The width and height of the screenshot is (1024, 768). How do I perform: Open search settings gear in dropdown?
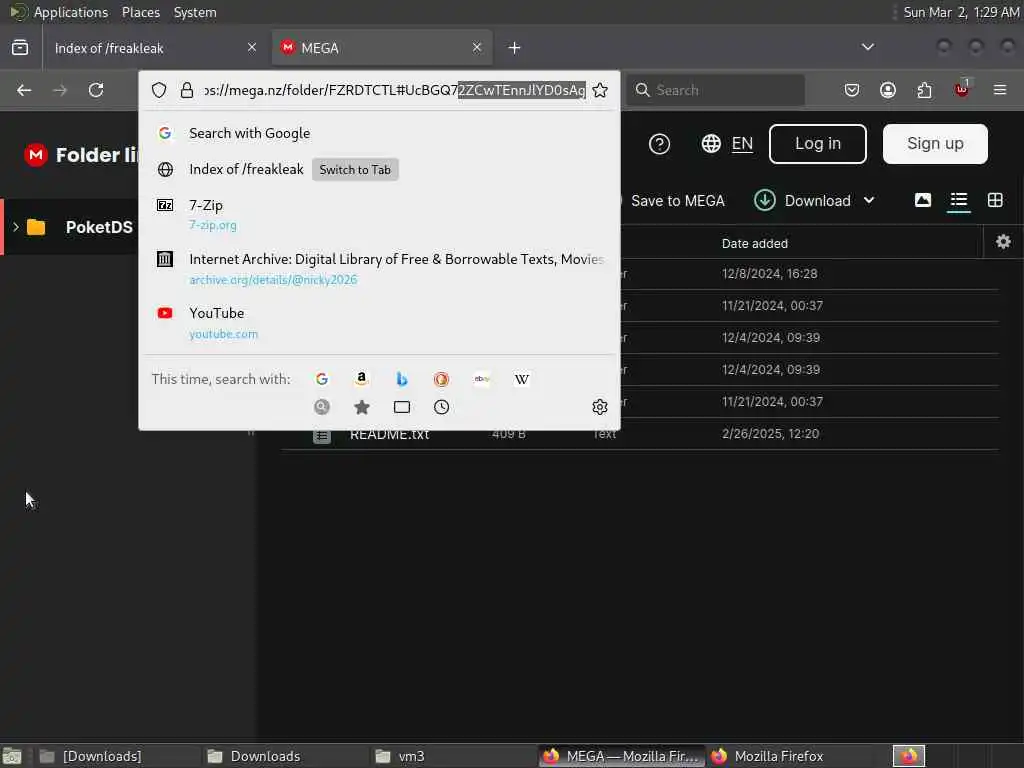(x=600, y=408)
